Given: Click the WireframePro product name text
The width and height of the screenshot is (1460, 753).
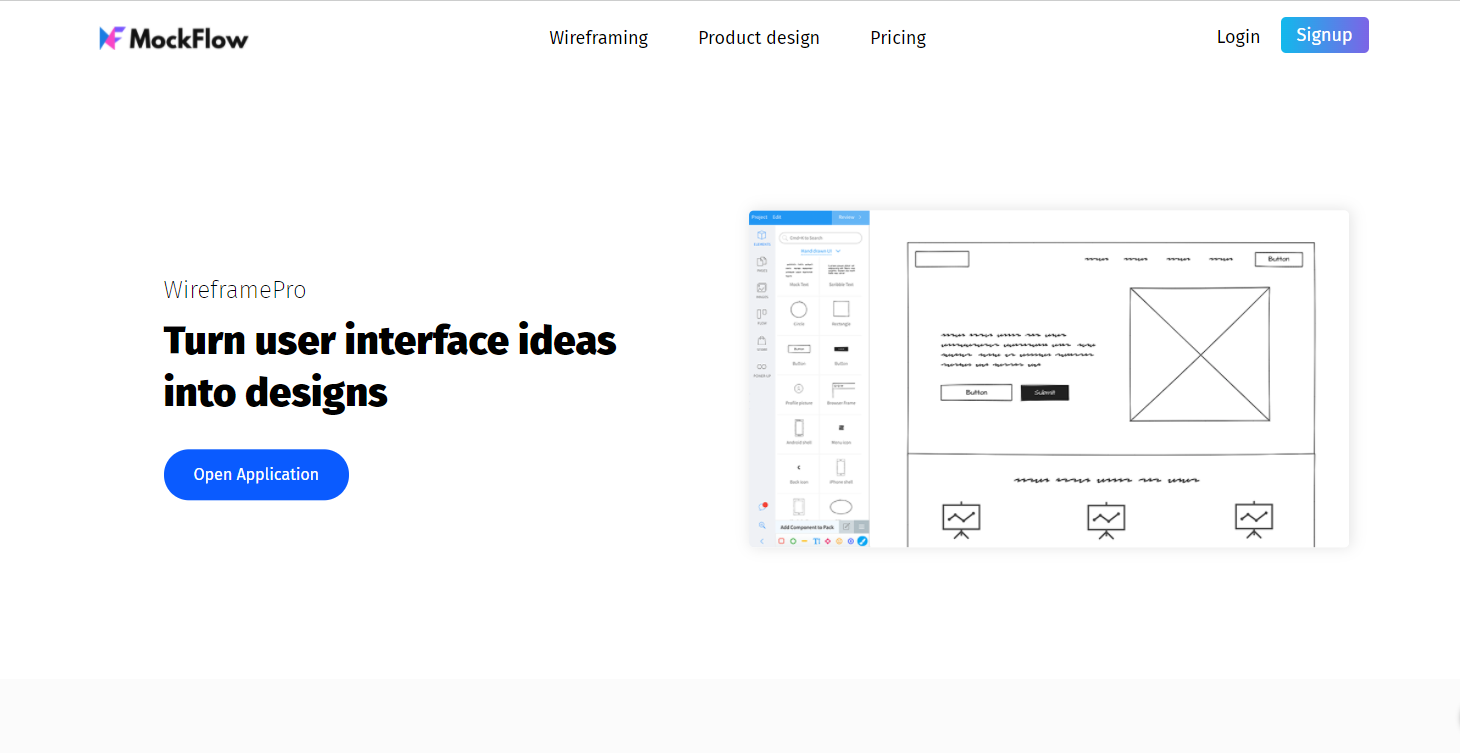Looking at the screenshot, I should [235, 290].
